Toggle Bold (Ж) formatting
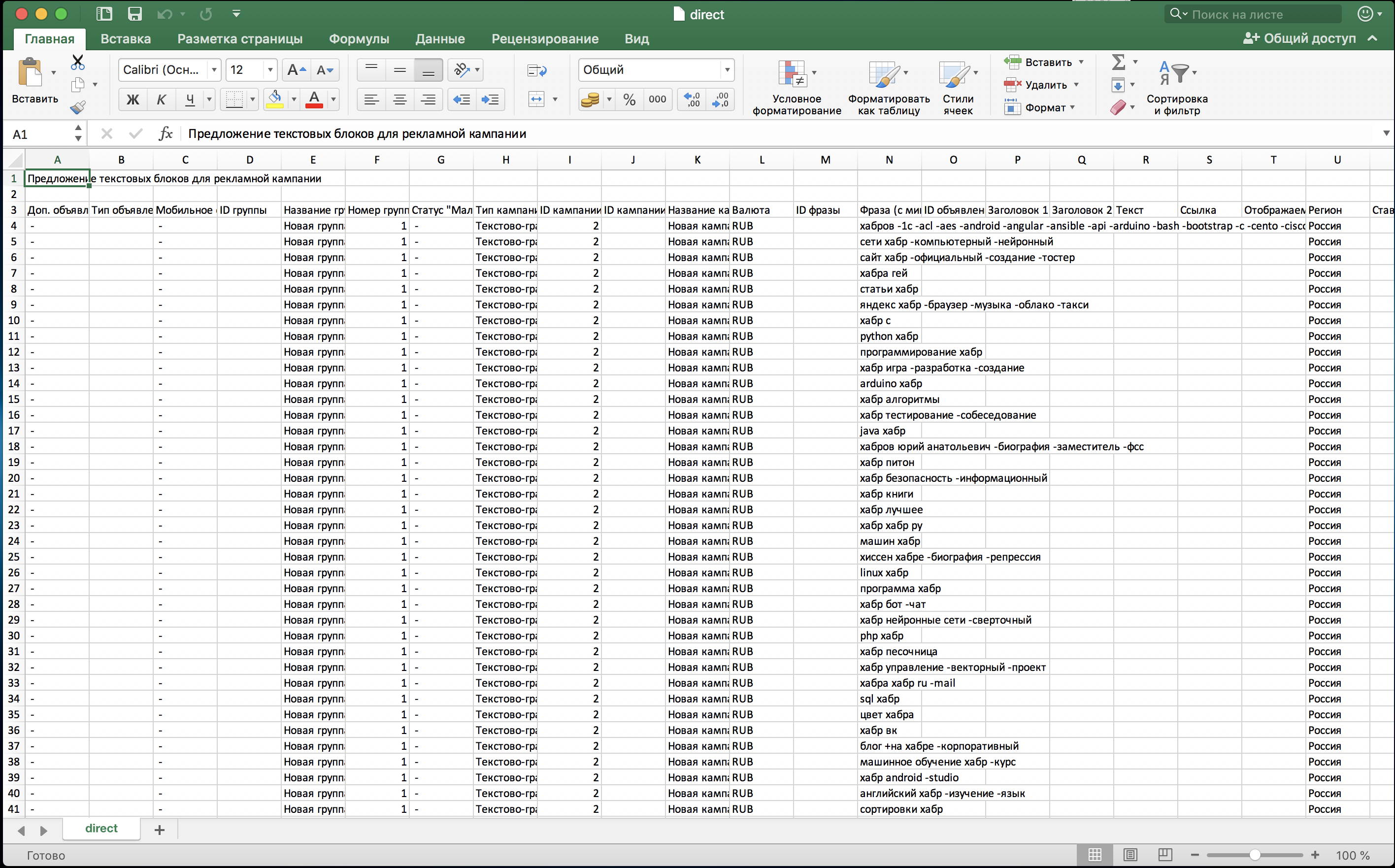1395x868 pixels. click(x=133, y=100)
